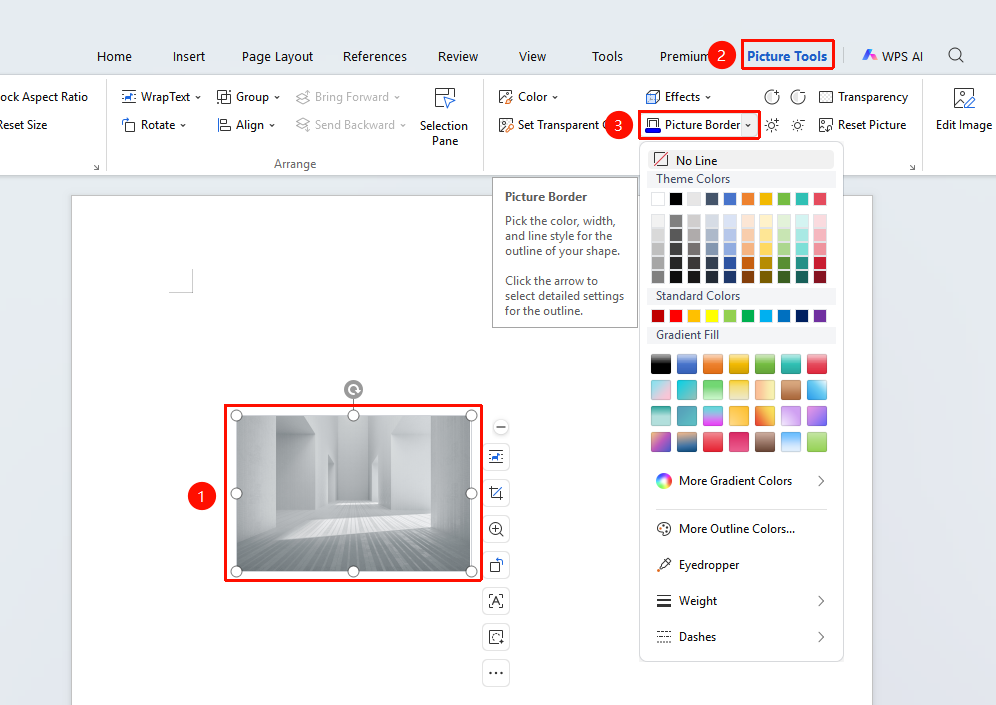This screenshot has width=996, height=705.
Task: Open the WrapText dropdown
Action: (x=161, y=97)
